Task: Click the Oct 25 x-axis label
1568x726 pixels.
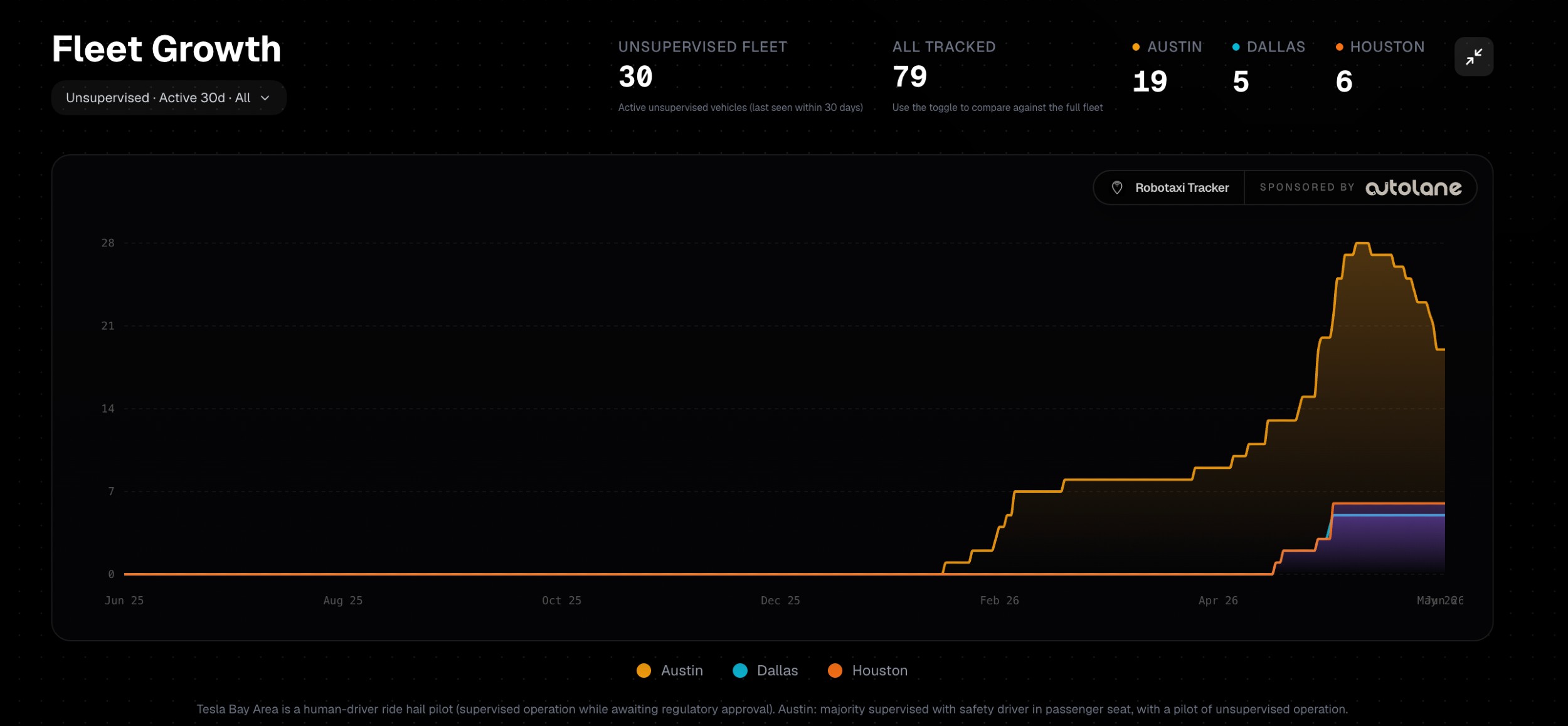Action: pyautogui.click(x=562, y=601)
